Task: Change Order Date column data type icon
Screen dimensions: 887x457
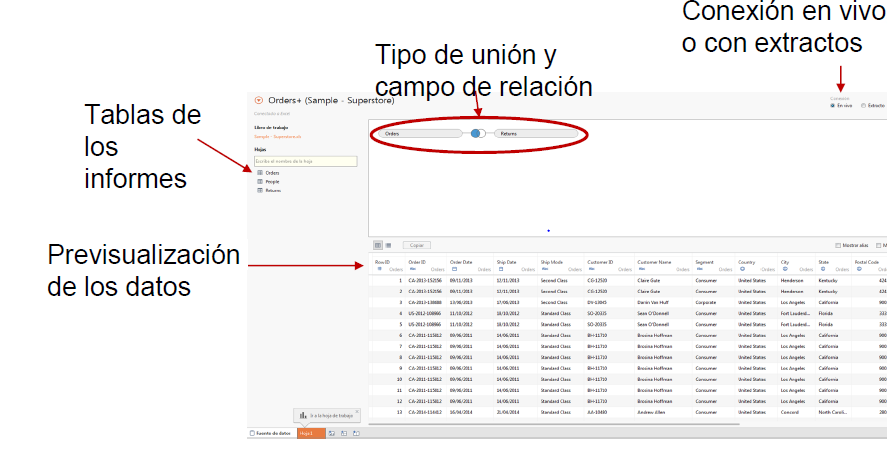Action: [454, 269]
